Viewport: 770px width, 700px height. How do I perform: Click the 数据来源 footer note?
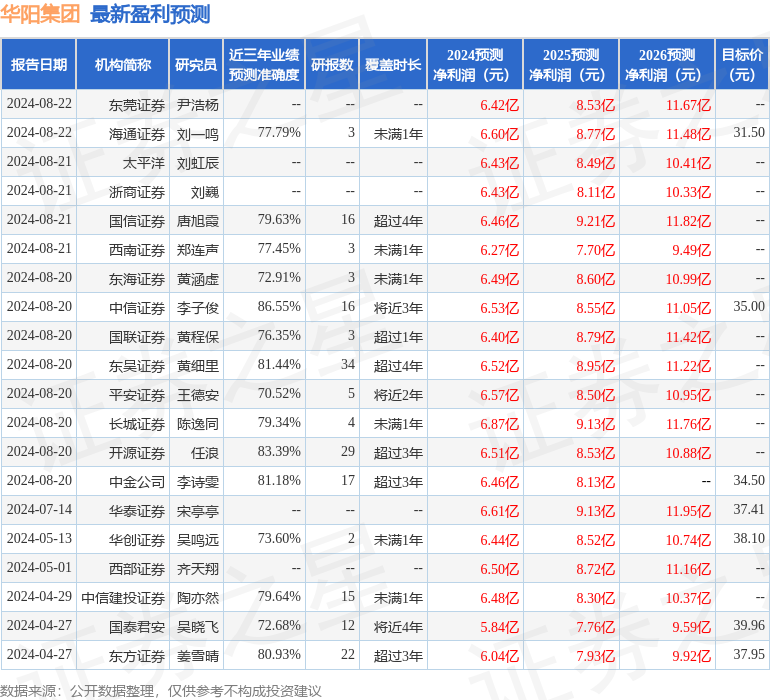(161, 691)
